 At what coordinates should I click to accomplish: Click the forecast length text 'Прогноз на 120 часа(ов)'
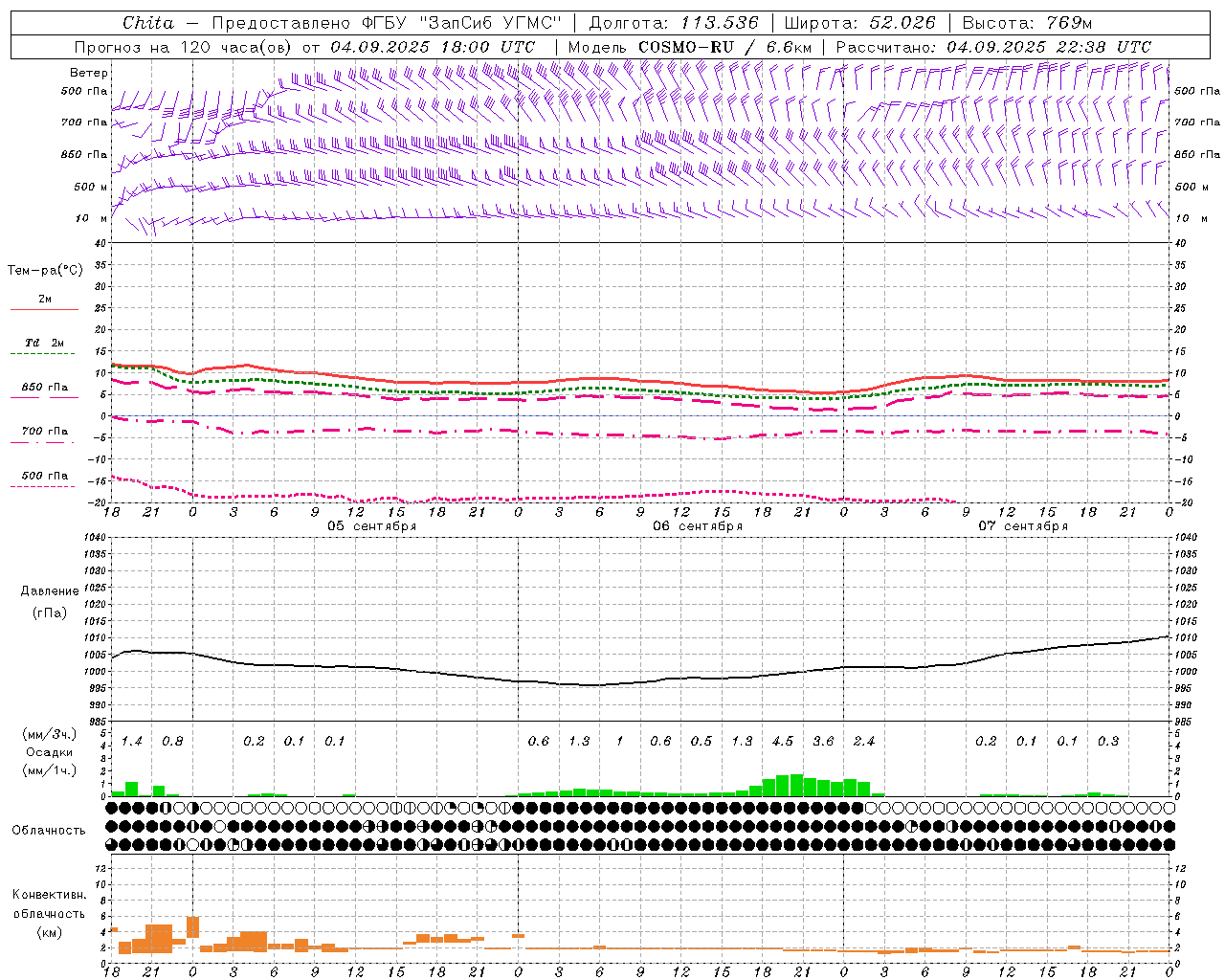pyautogui.click(x=183, y=47)
